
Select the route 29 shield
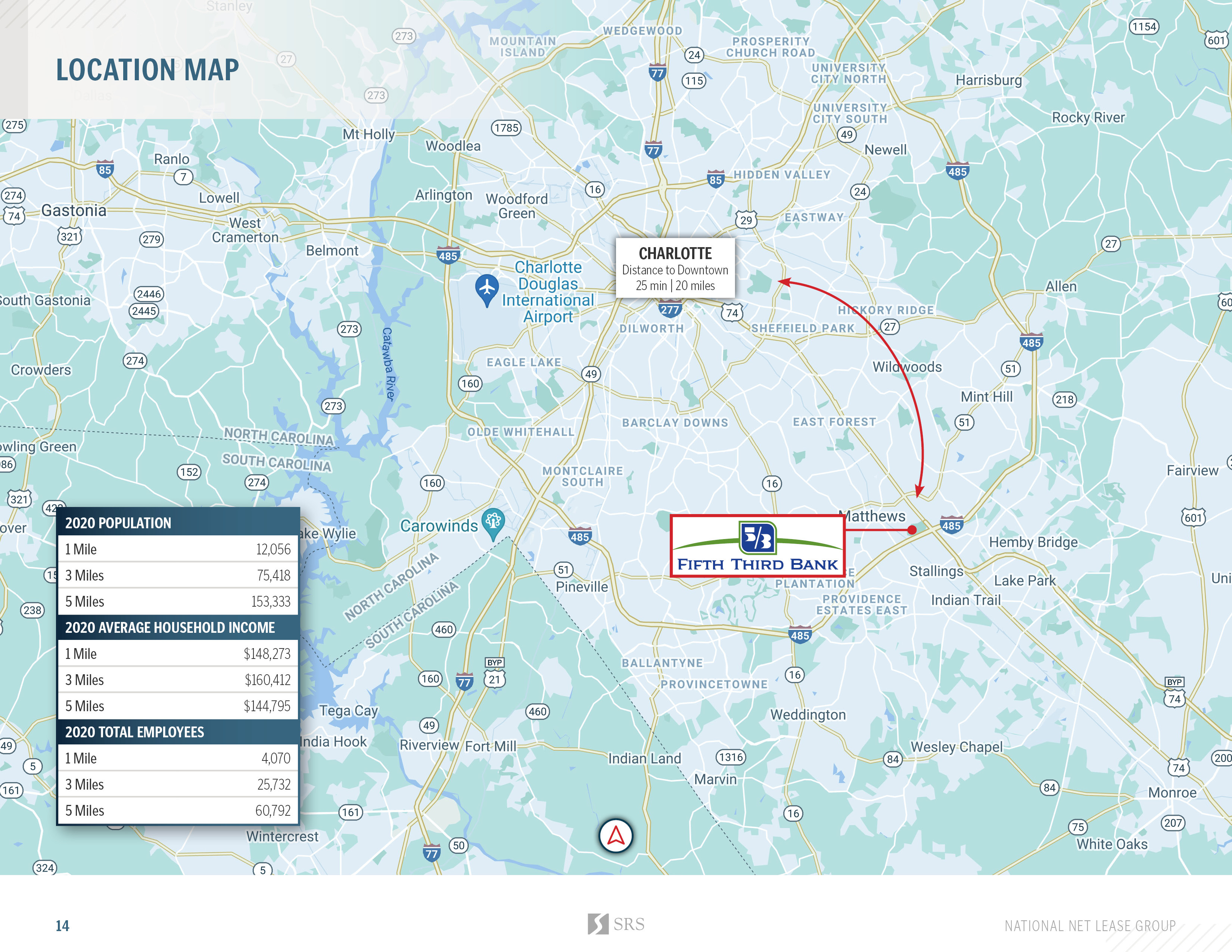click(746, 220)
